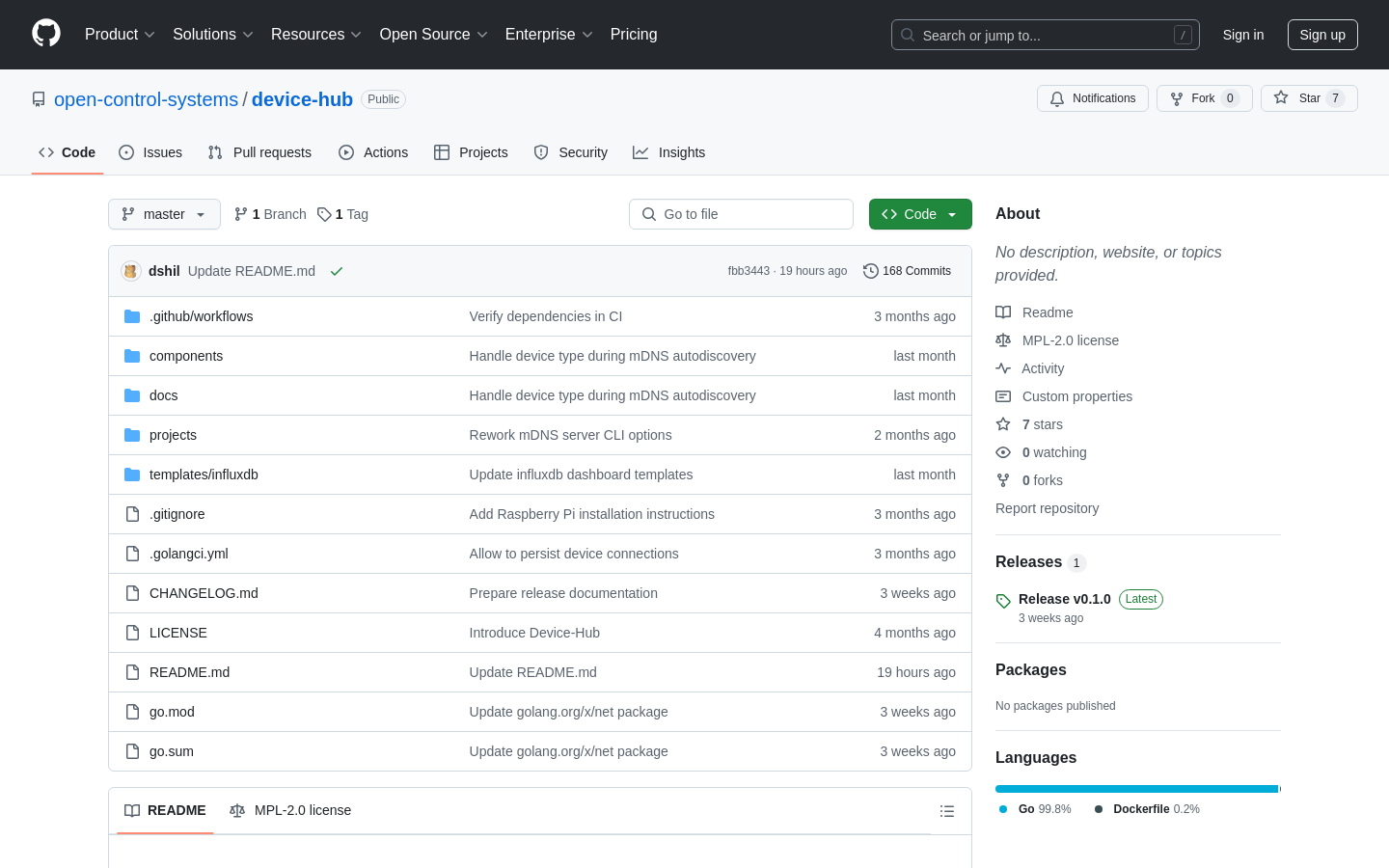Open commit 'Verify dependencies in CI'
Image resolution: width=1389 pixels, height=868 pixels.
coord(546,316)
